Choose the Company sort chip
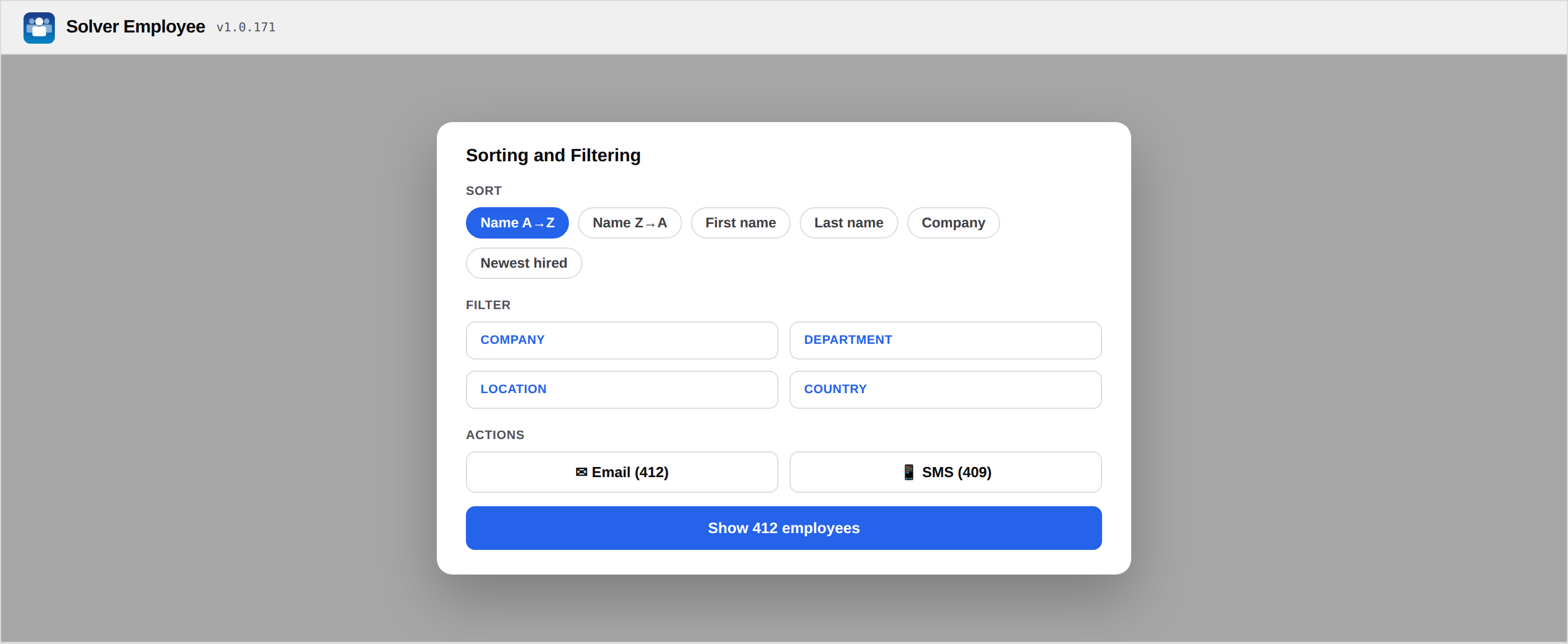 pos(953,223)
